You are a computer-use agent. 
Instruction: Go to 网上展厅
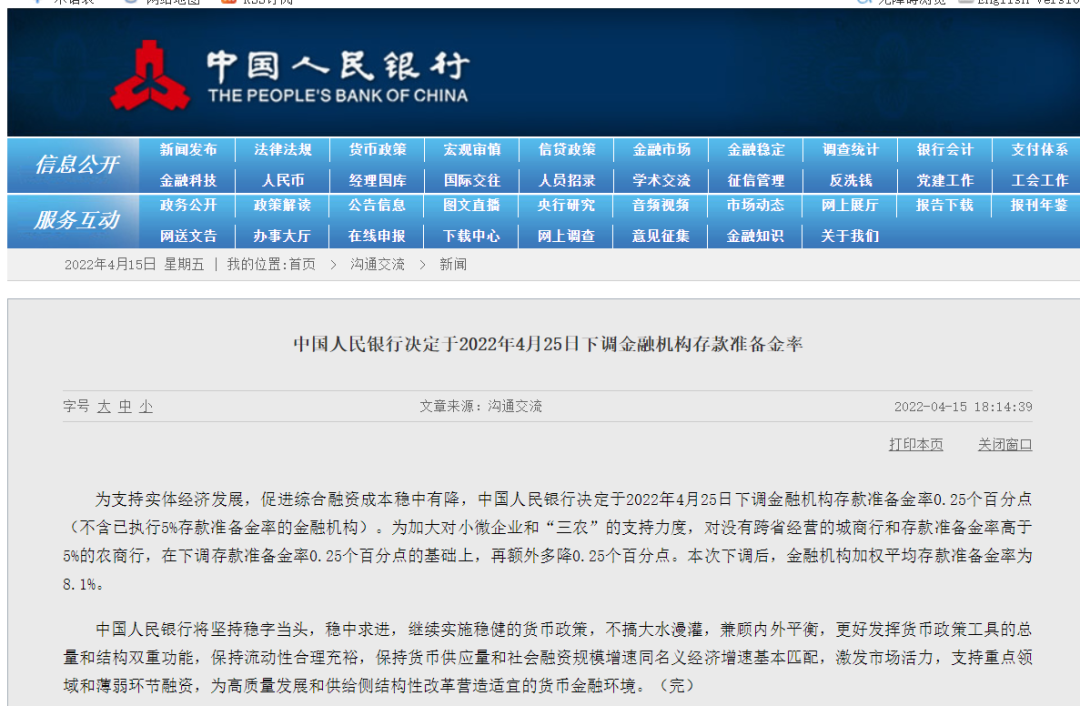(x=850, y=205)
